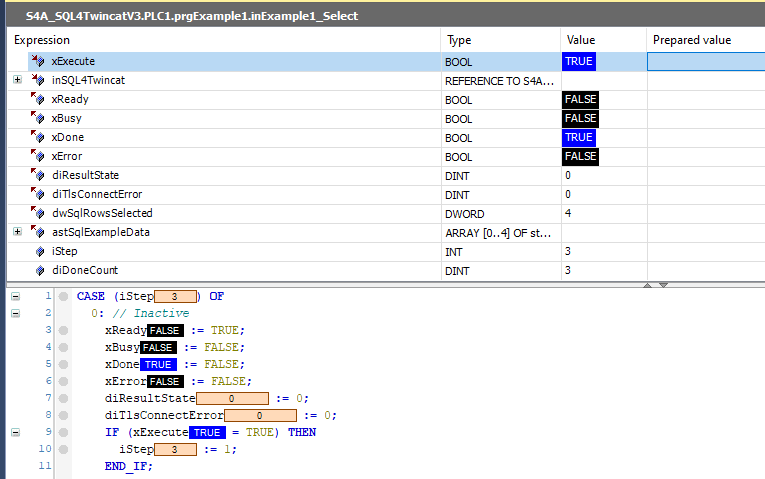Click the inExample1_Select window title
The image size is (765, 479).
click(x=192, y=16)
